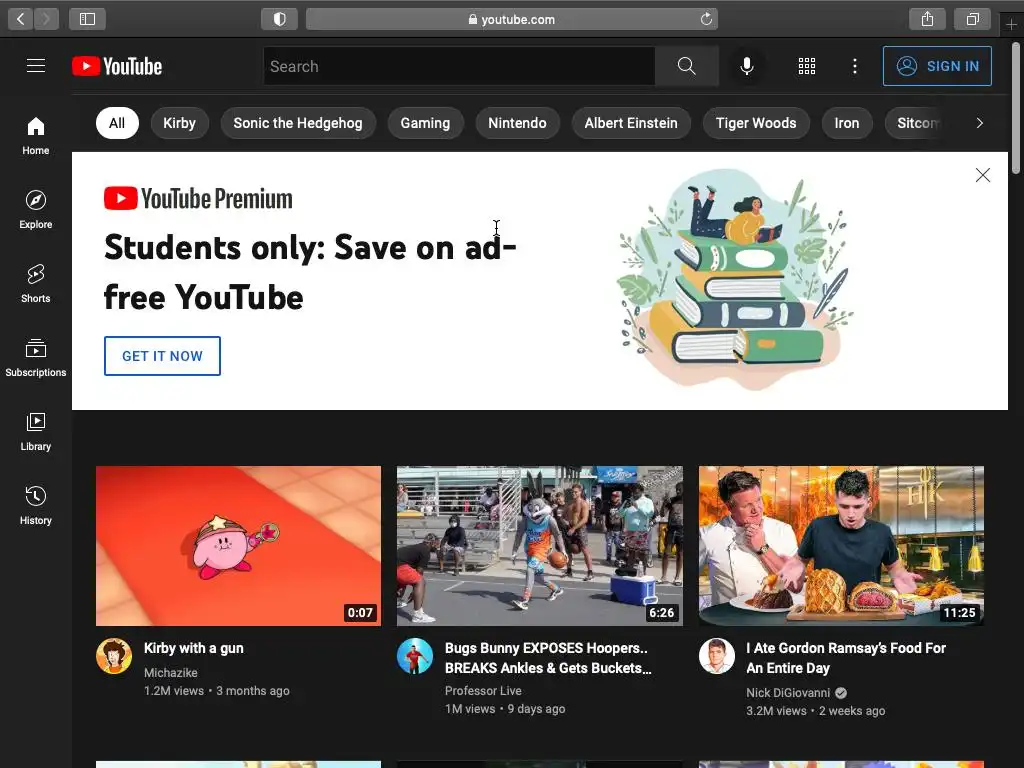
Task: Open the Gordon Ramsay's Food video title
Action: (846, 658)
